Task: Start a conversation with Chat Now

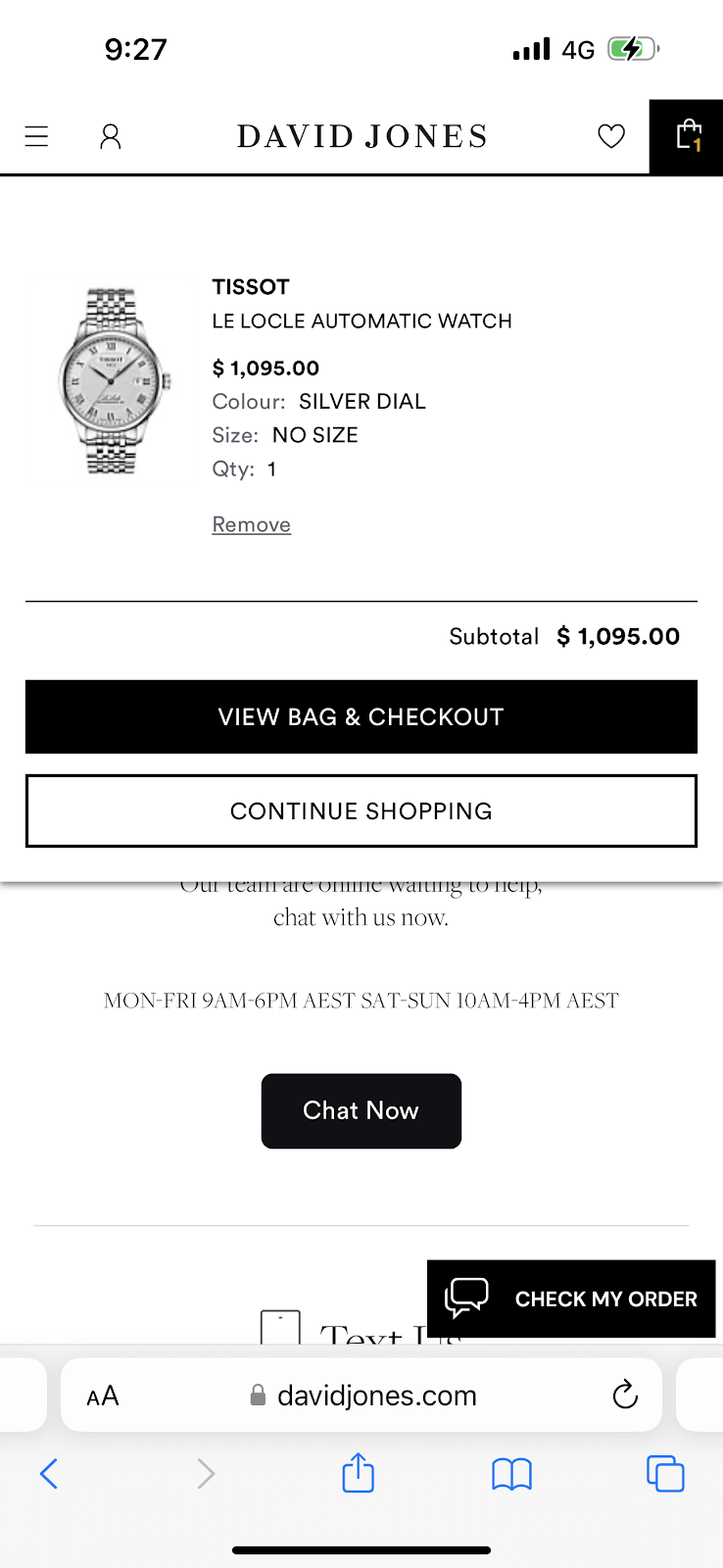Action: click(361, 1110)
